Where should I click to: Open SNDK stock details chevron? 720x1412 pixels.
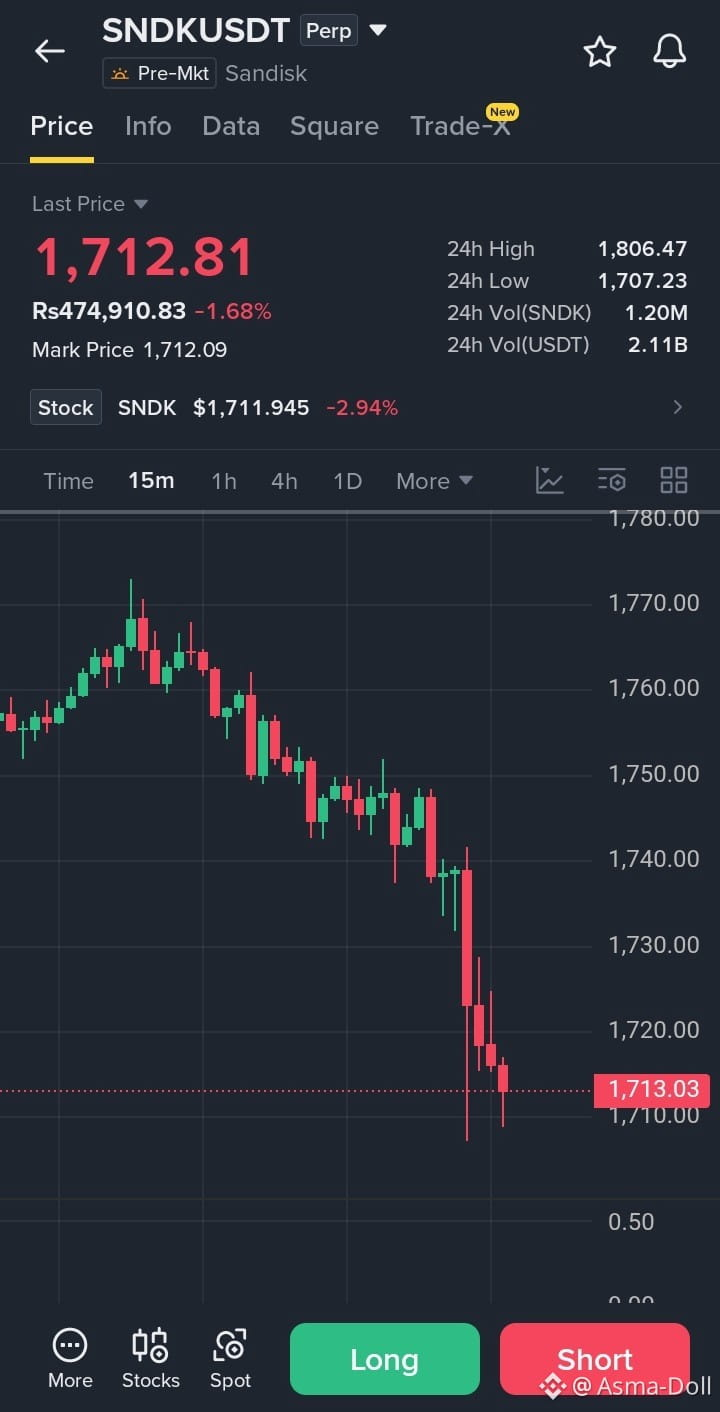point(678,407)
